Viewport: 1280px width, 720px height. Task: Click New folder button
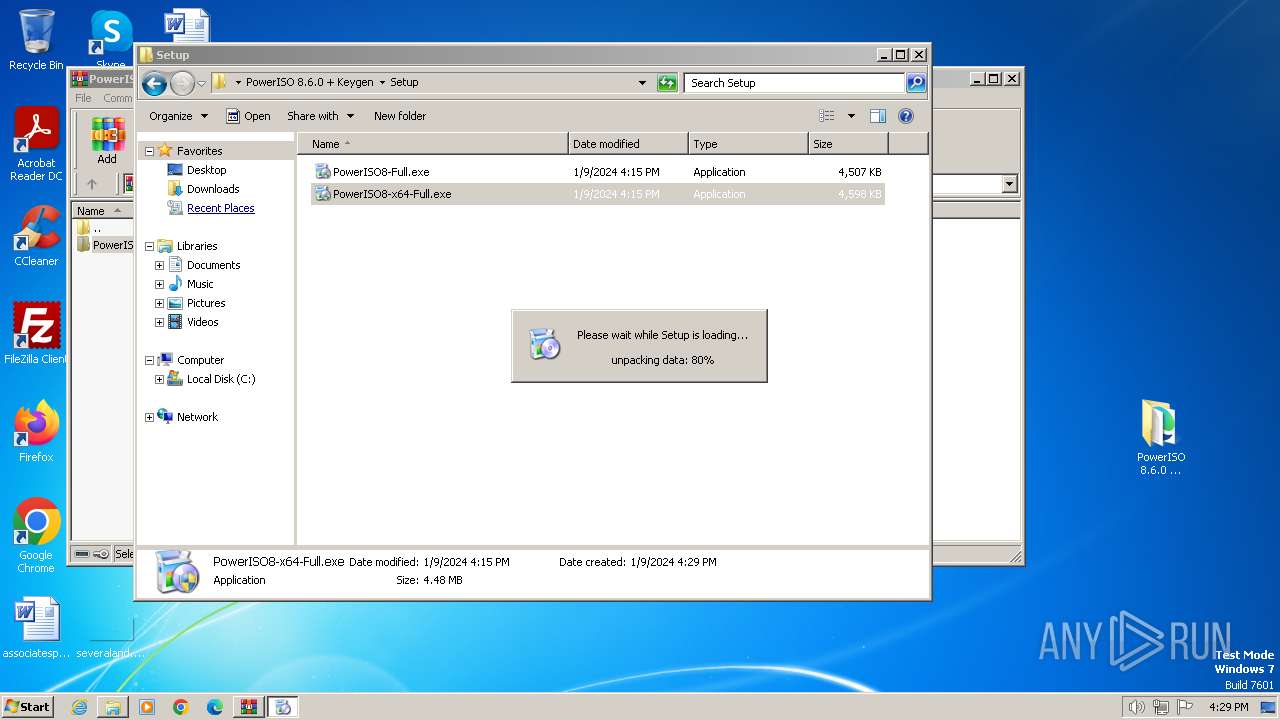tap(400, 116)
